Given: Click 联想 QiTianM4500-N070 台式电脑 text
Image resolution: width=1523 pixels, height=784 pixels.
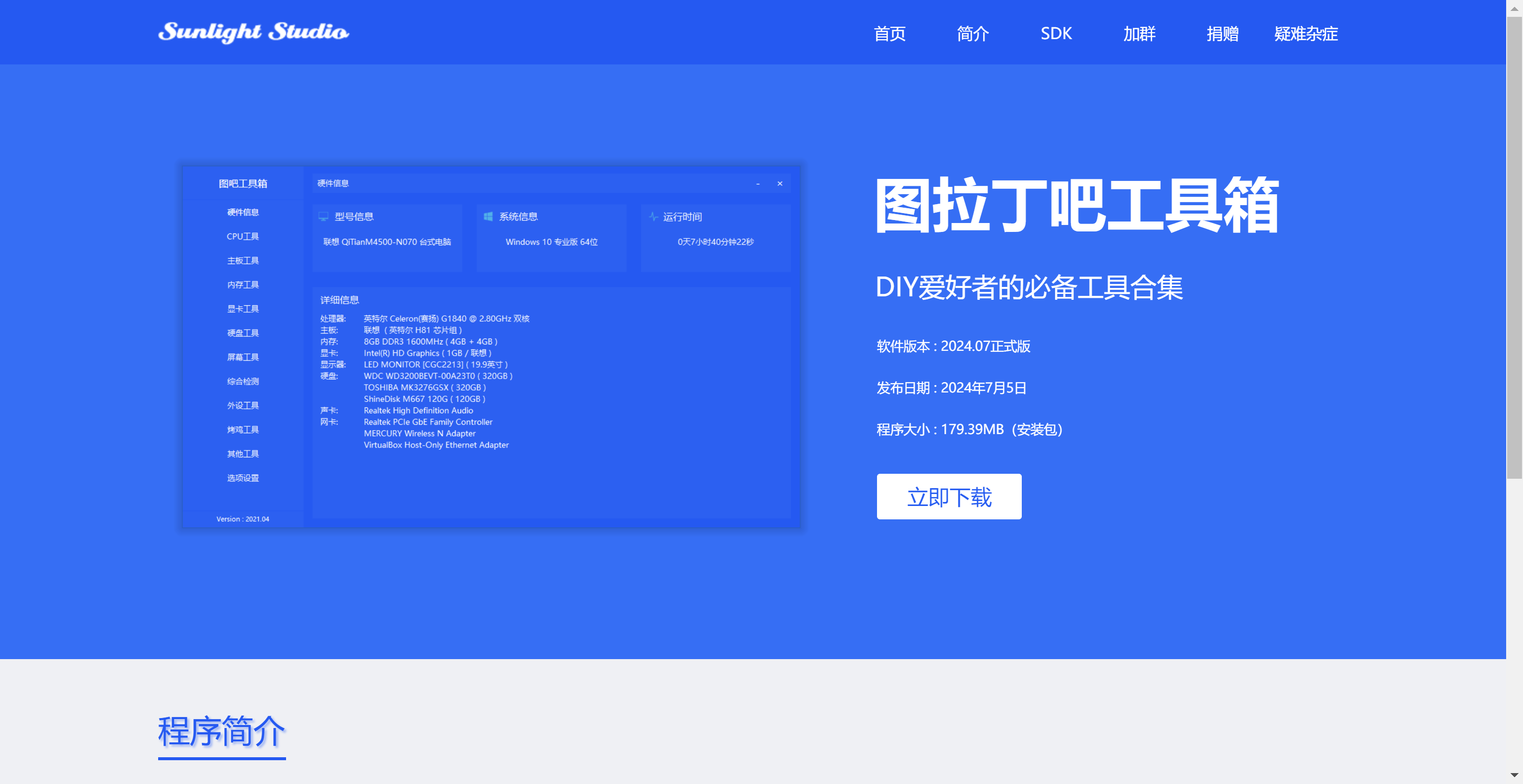Looking at the screenshot, I should (387, 242).
